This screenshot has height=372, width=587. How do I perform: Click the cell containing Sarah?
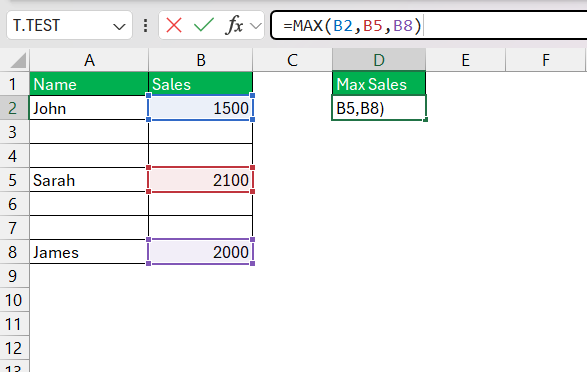click(89, 180)
